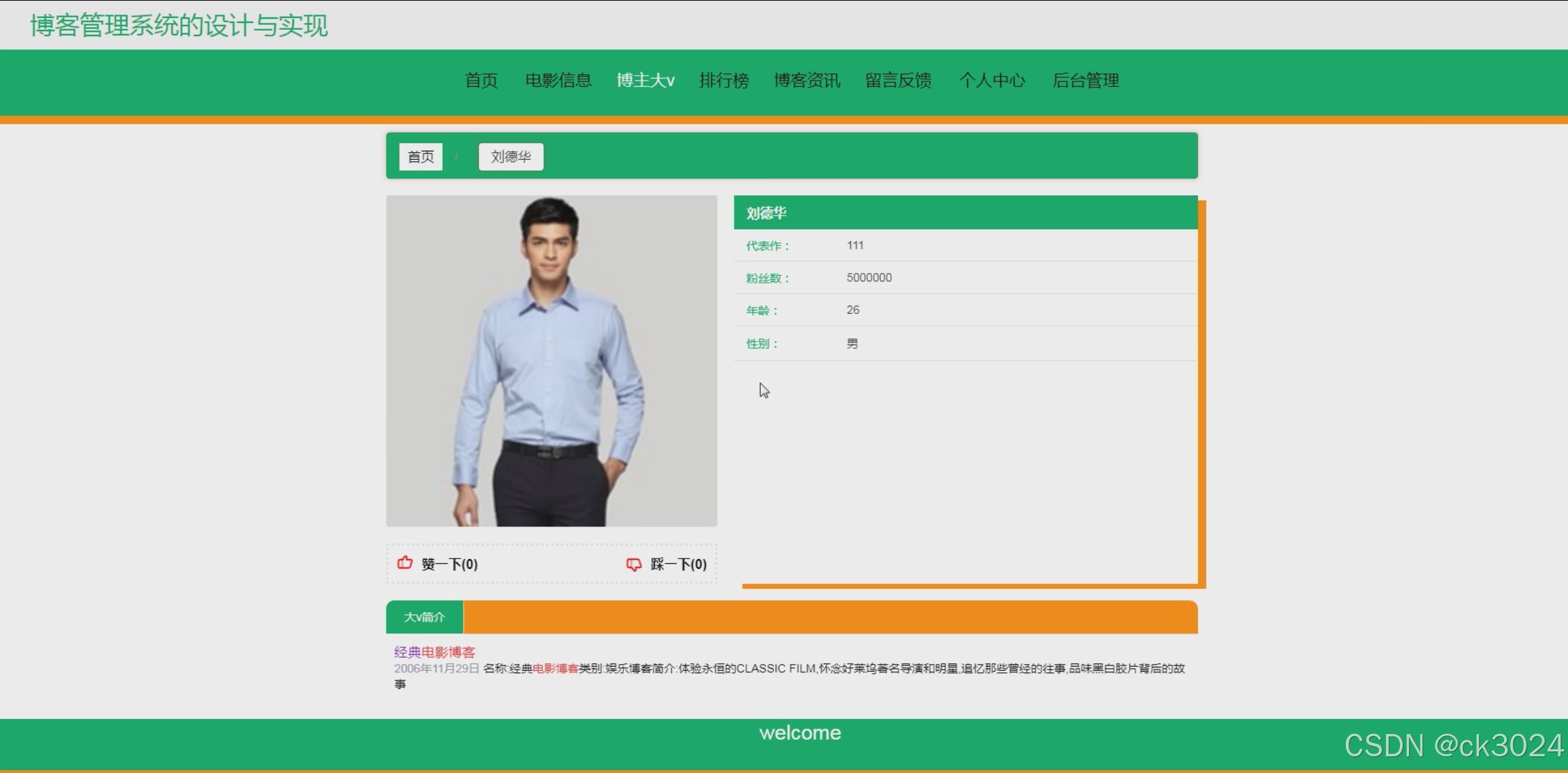Image resolution: width=1568 pixels, height=773 pixels.
Task: Click the thumbs-down icon beside 踩一下
Action: 633,564
